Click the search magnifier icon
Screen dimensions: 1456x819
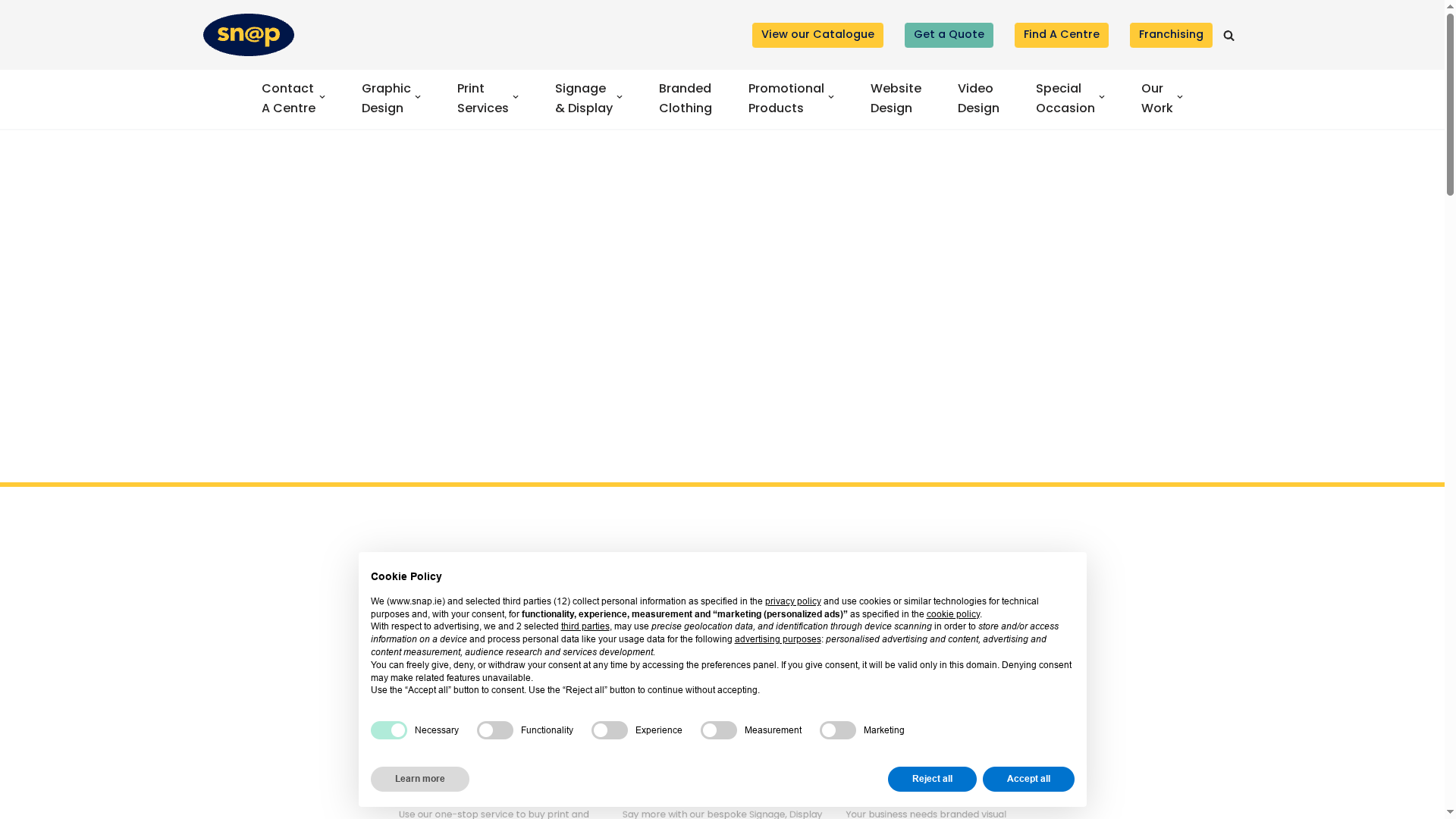[1228, 35]
